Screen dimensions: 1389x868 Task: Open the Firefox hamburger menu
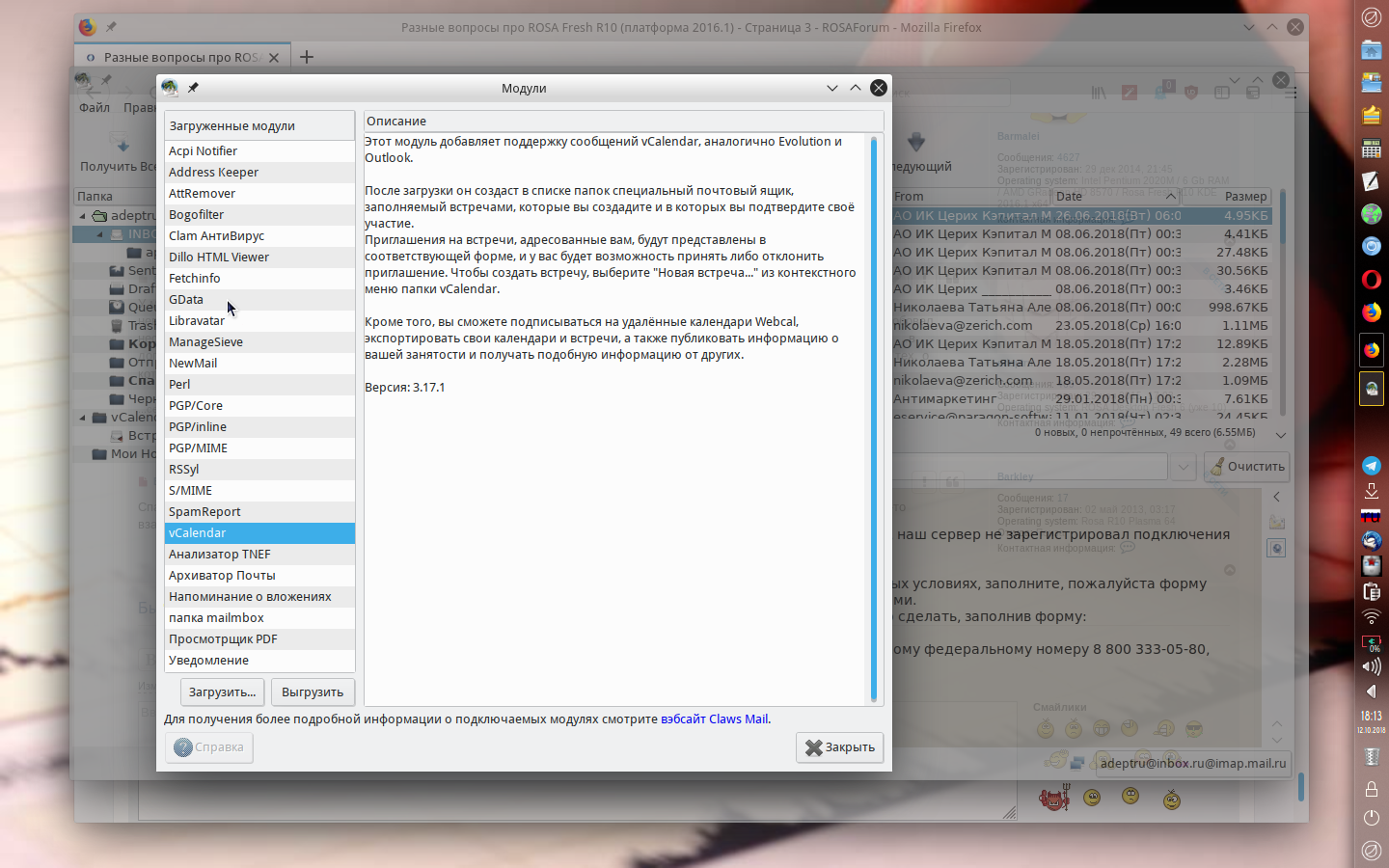(1291, 94)
